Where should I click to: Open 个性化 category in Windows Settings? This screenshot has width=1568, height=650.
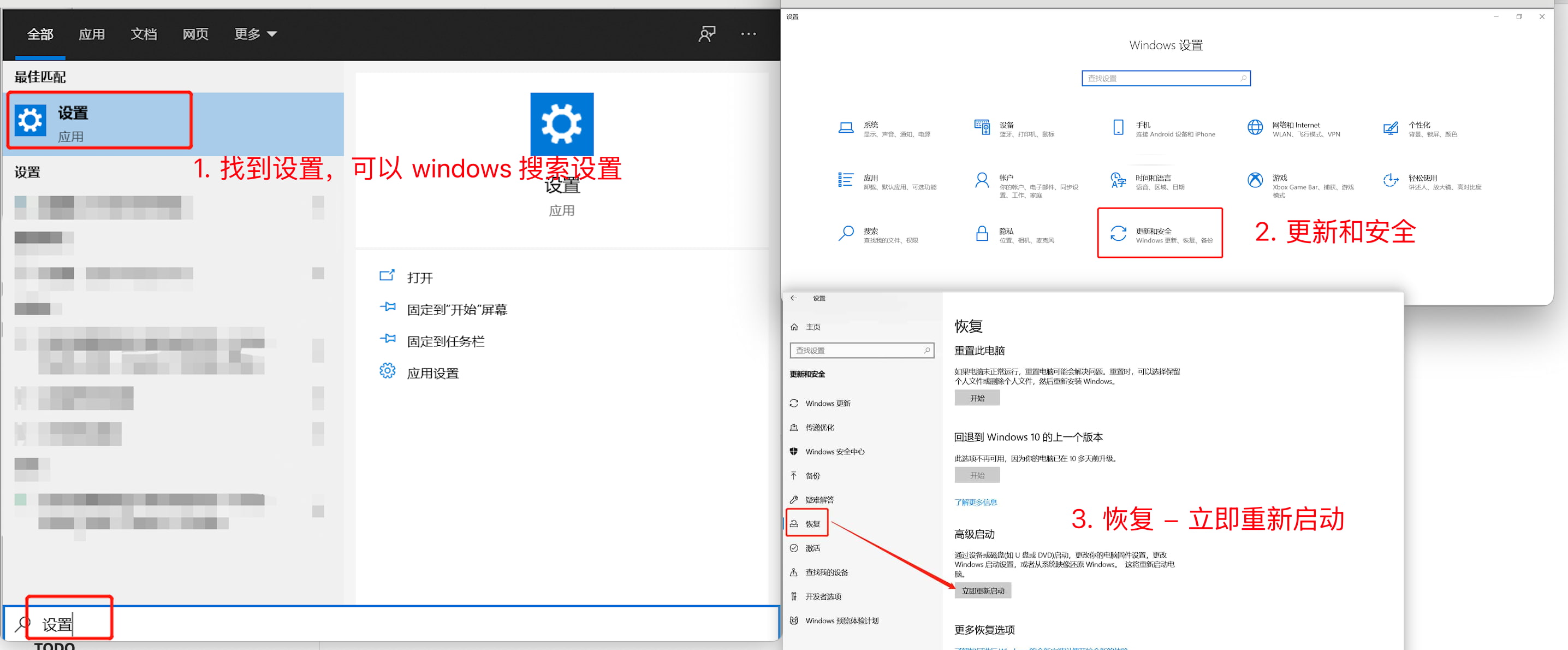point(1420,128)
